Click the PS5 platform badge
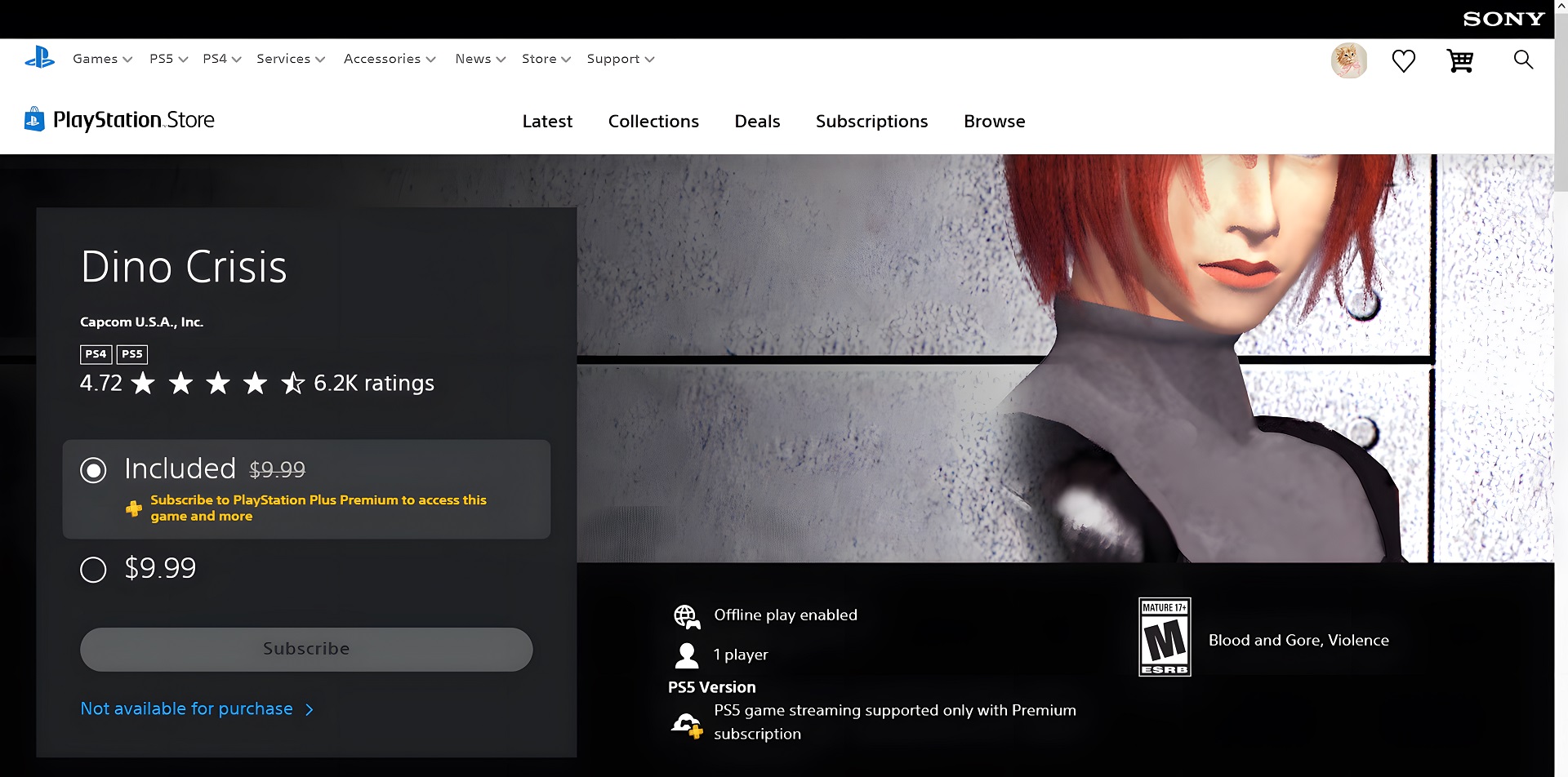This screenshot has width=1568, height=777. [x=132, y=354]
